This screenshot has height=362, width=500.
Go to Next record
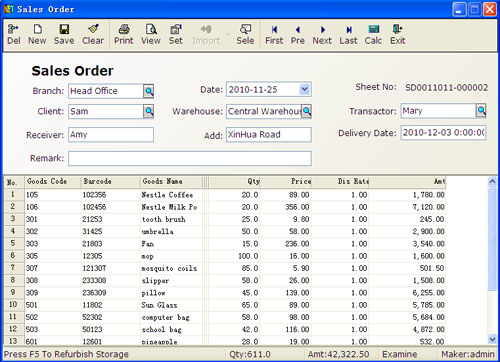[322, 34]
